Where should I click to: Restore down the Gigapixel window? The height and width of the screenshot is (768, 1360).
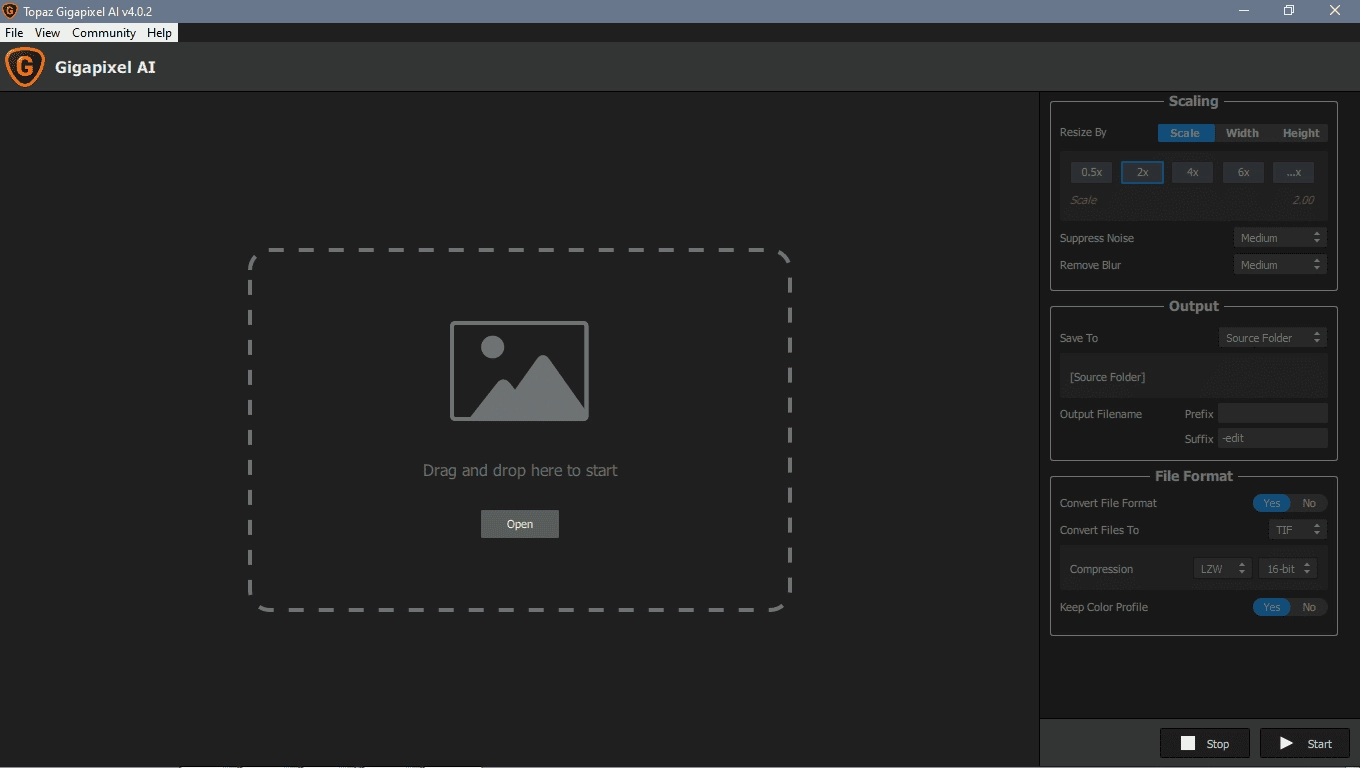click(1289, 11)
